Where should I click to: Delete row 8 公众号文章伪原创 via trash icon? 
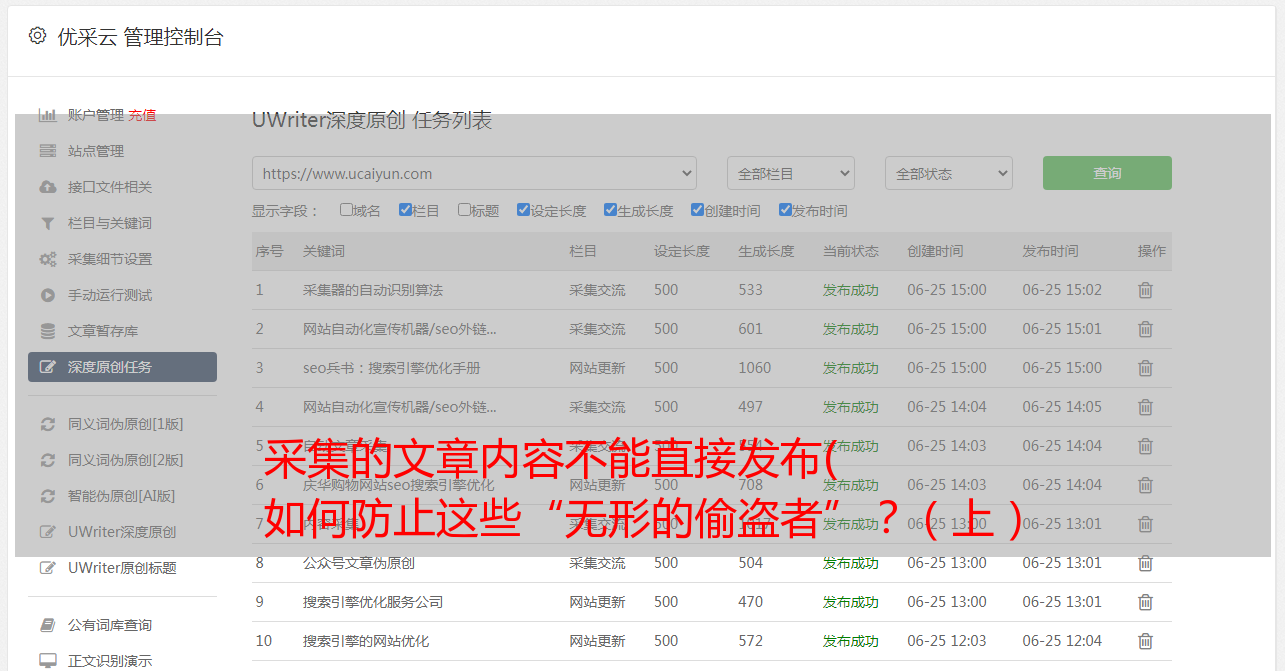click(1145, 563)
